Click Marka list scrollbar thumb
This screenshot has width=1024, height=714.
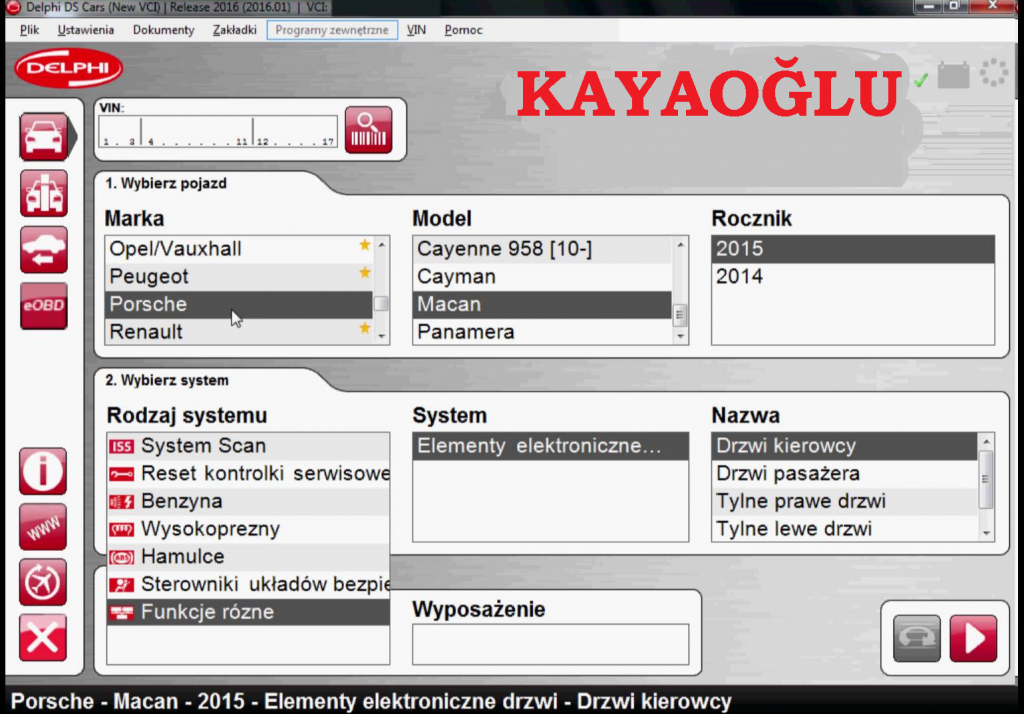tap(381, 304)
